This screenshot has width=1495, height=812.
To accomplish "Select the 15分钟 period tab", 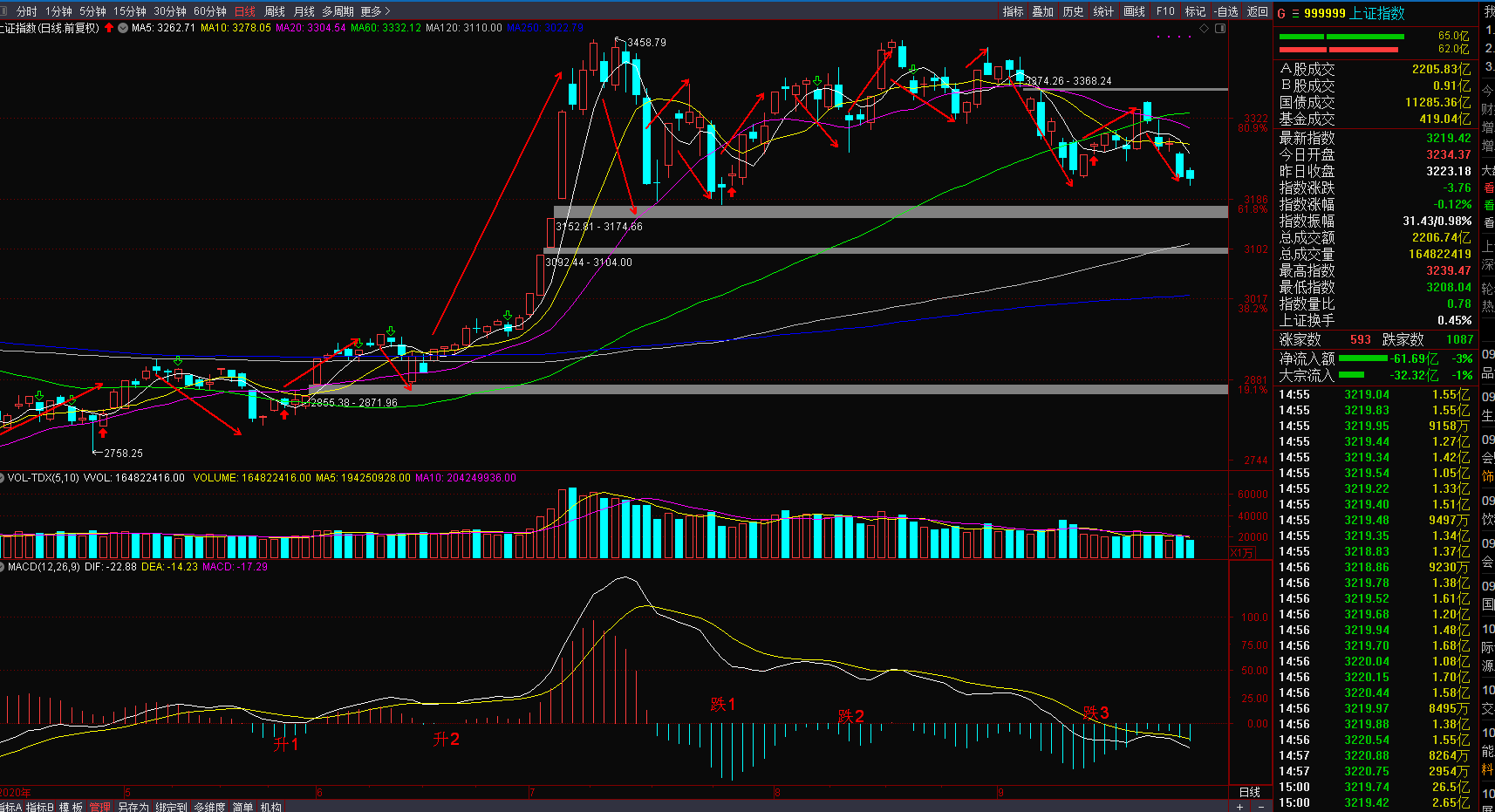I will [x=130, y=11].
